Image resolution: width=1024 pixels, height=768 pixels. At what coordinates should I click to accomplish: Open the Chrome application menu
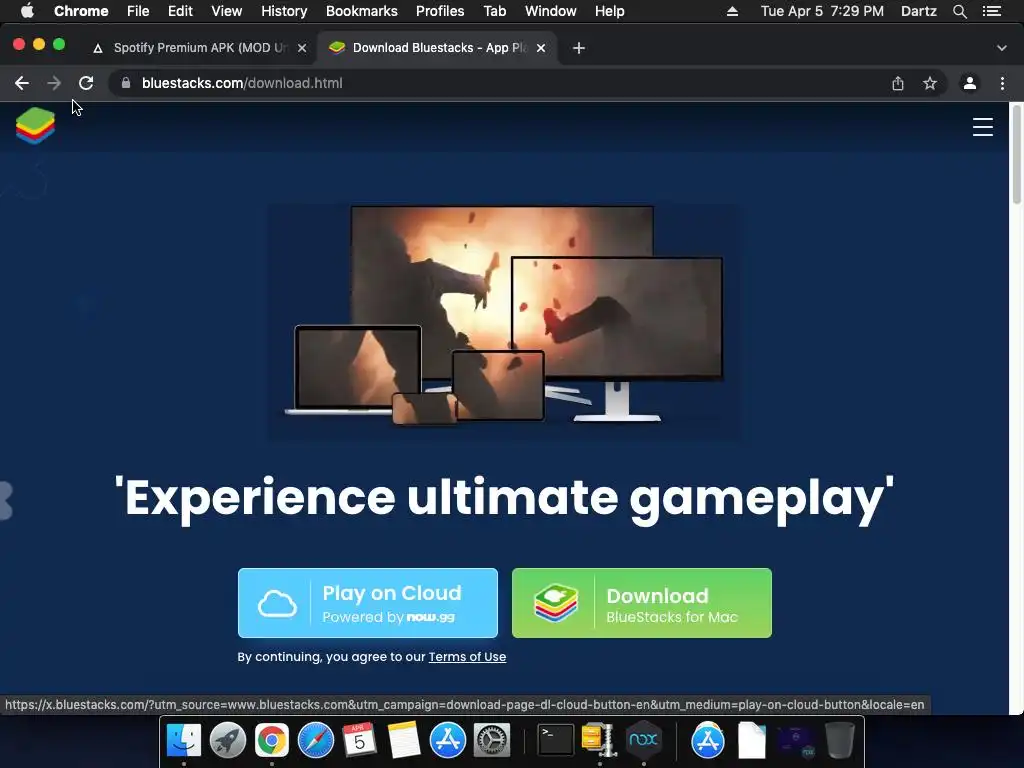tap(81, 11)
